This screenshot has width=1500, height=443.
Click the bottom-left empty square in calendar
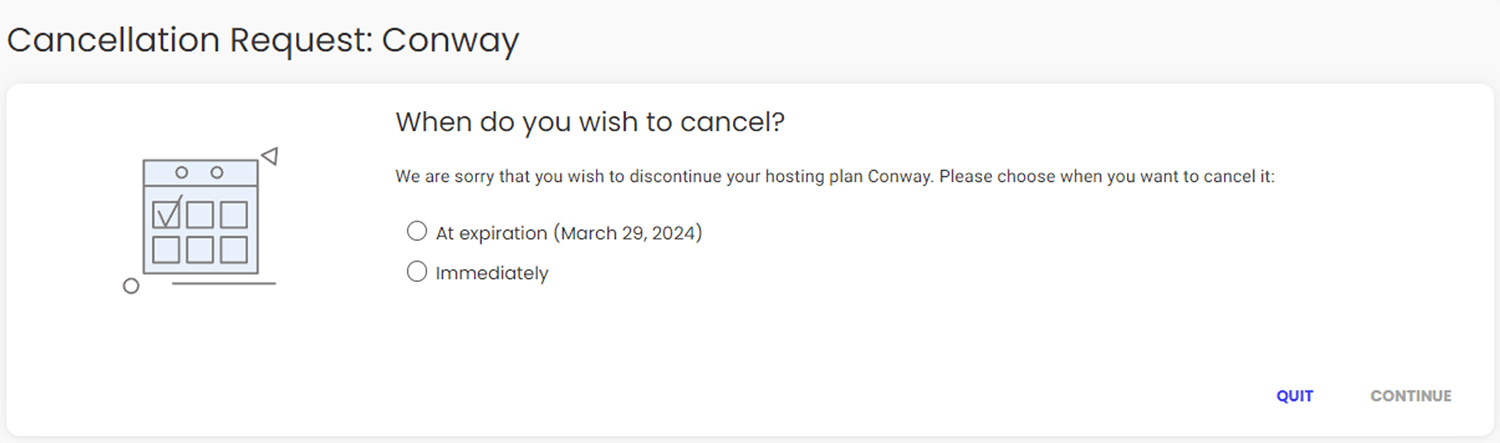pyautogui.click(x=166, y=249)
